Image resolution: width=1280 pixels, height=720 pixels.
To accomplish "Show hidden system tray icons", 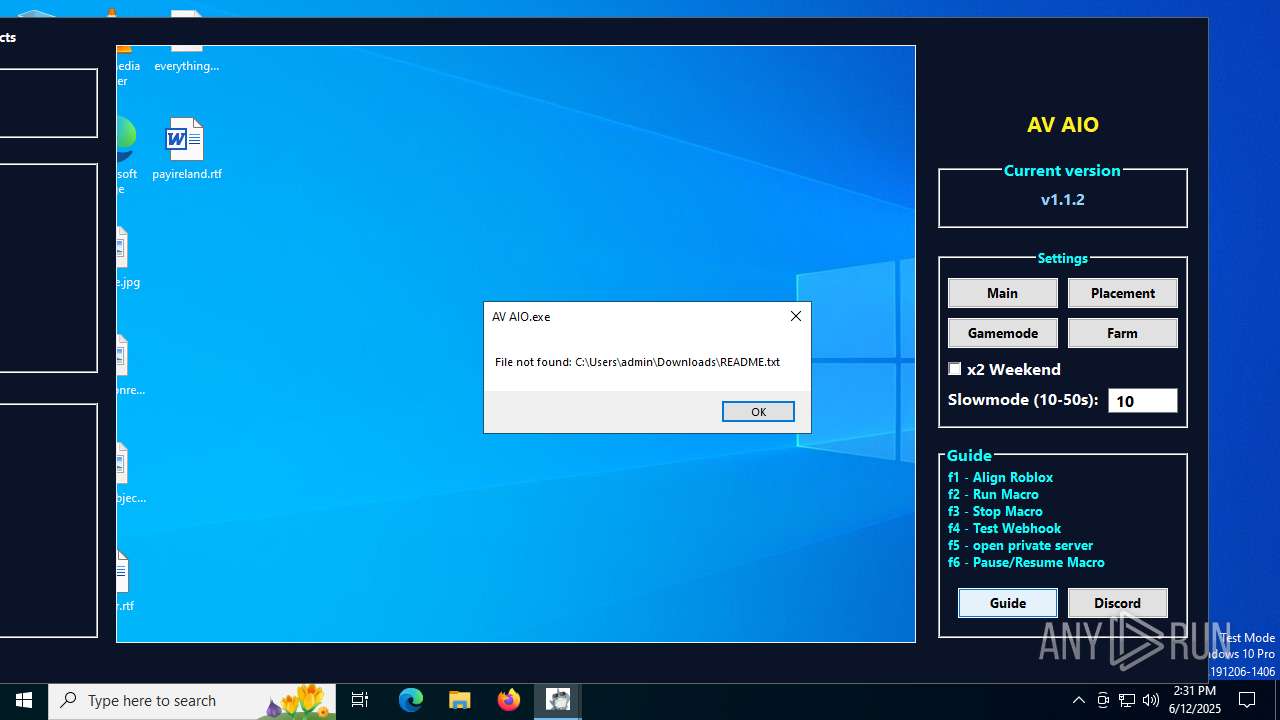I will [x=1078, y=700].
